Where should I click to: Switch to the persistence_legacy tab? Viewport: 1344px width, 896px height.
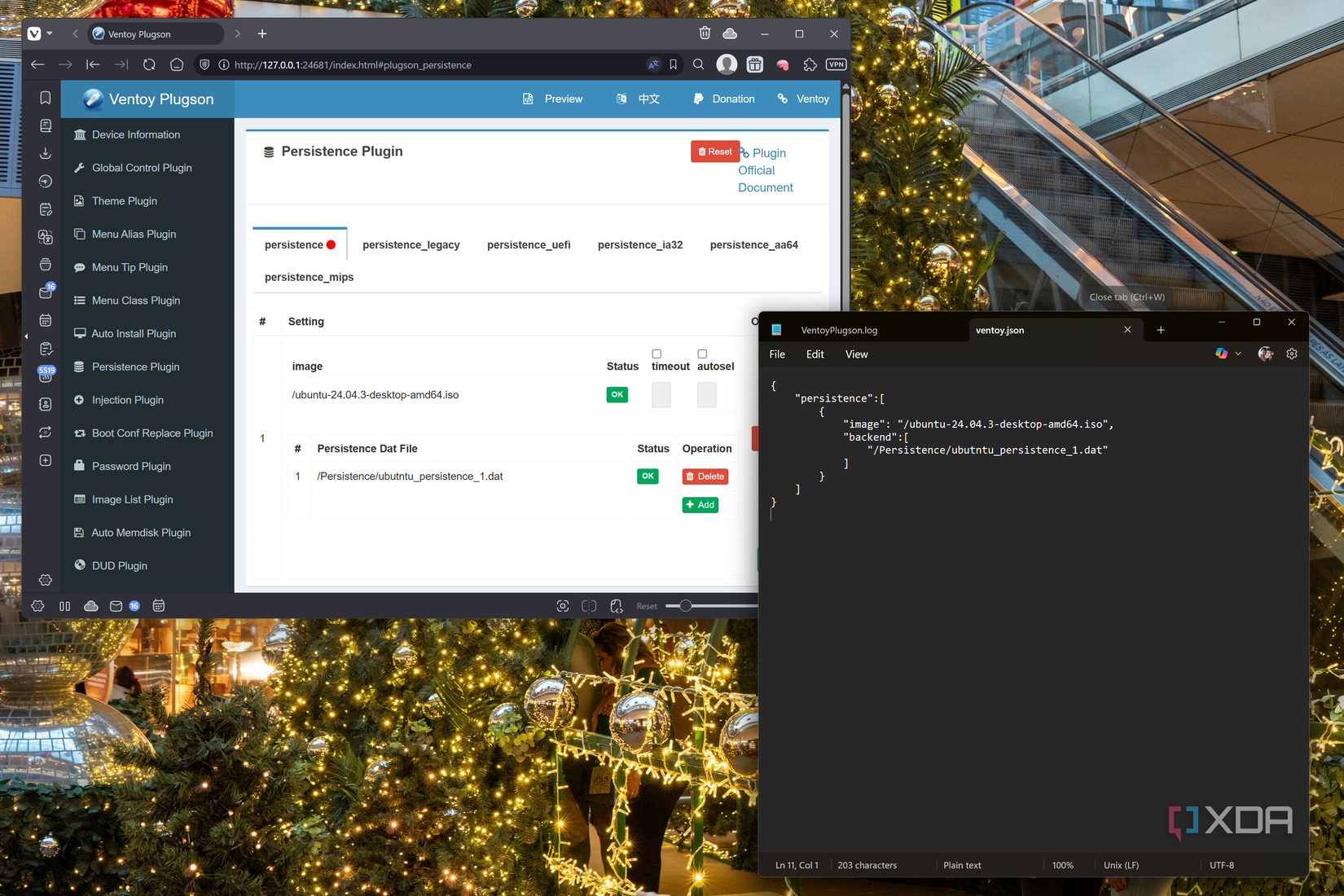[411, 244]
